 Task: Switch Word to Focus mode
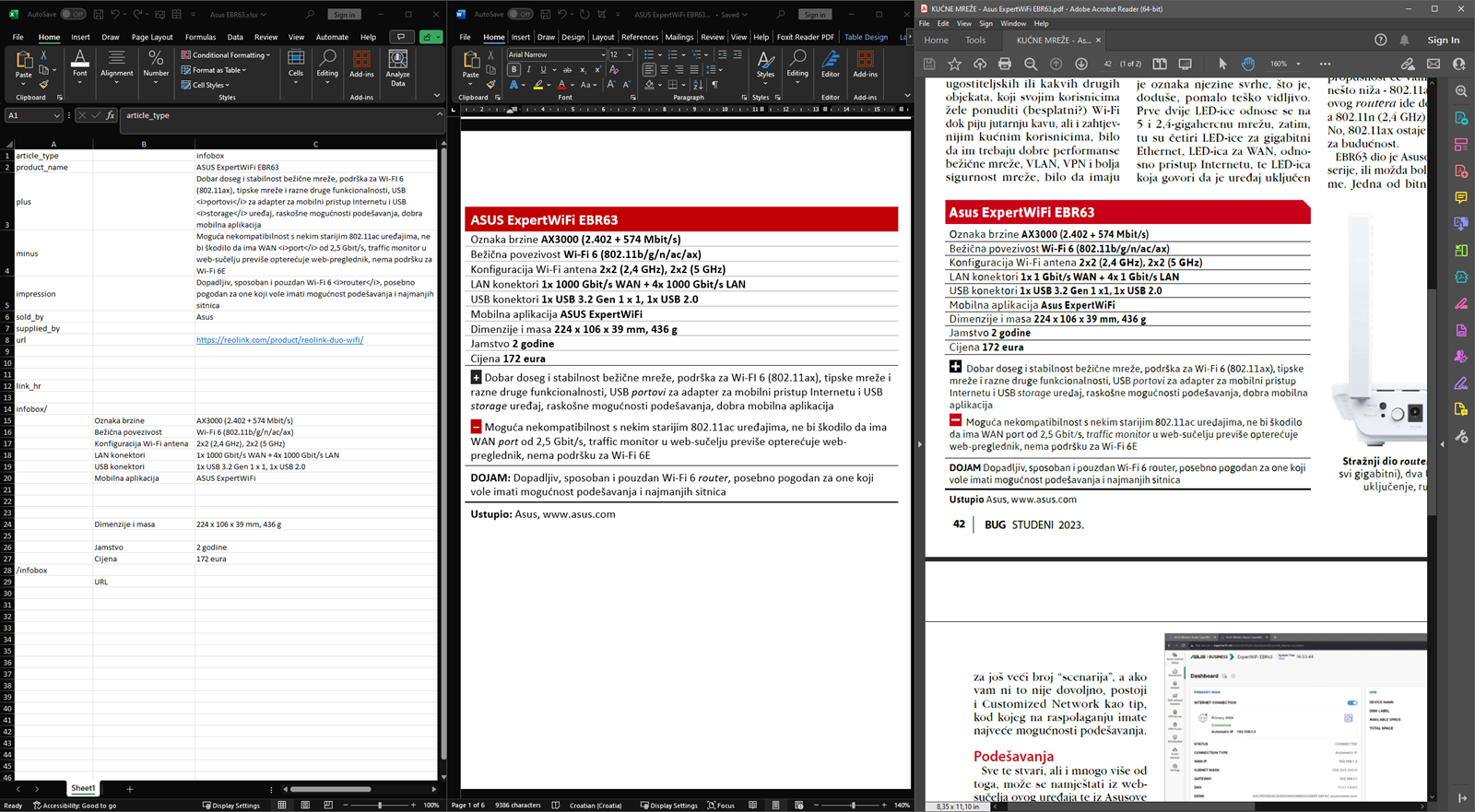click(721, 805)
